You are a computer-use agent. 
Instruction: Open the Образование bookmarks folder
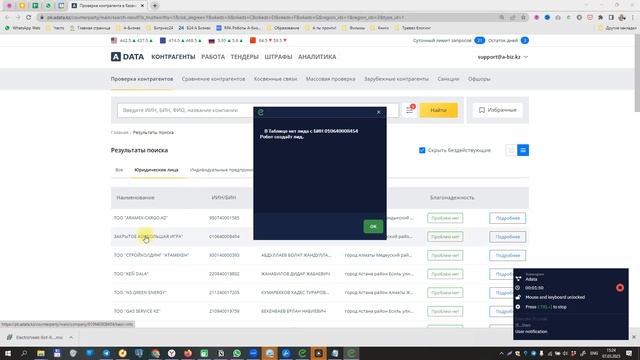(x=283, y=28)
